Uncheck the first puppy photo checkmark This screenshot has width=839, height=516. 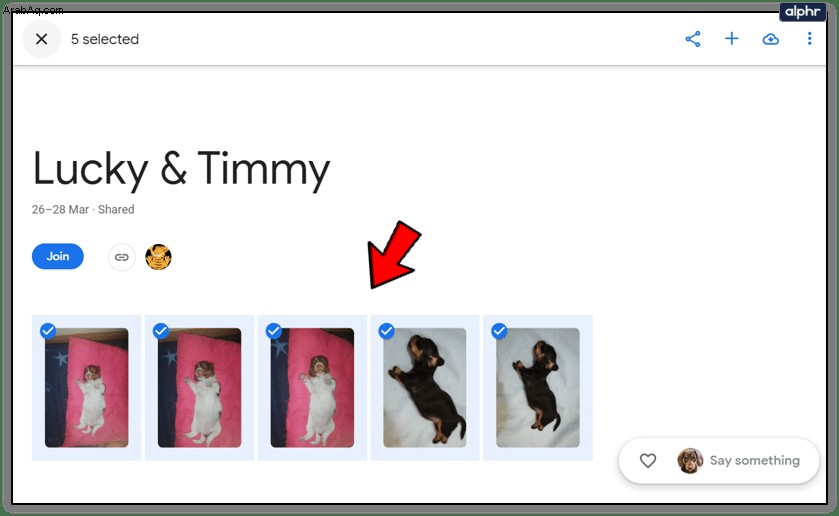48,331
